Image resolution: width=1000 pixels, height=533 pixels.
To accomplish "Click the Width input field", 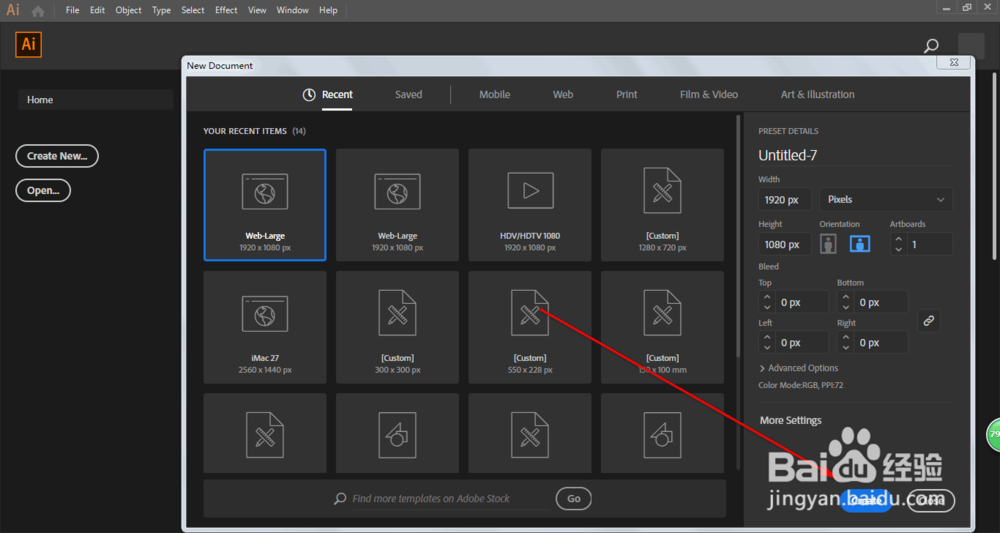I will tap(784, 200).
